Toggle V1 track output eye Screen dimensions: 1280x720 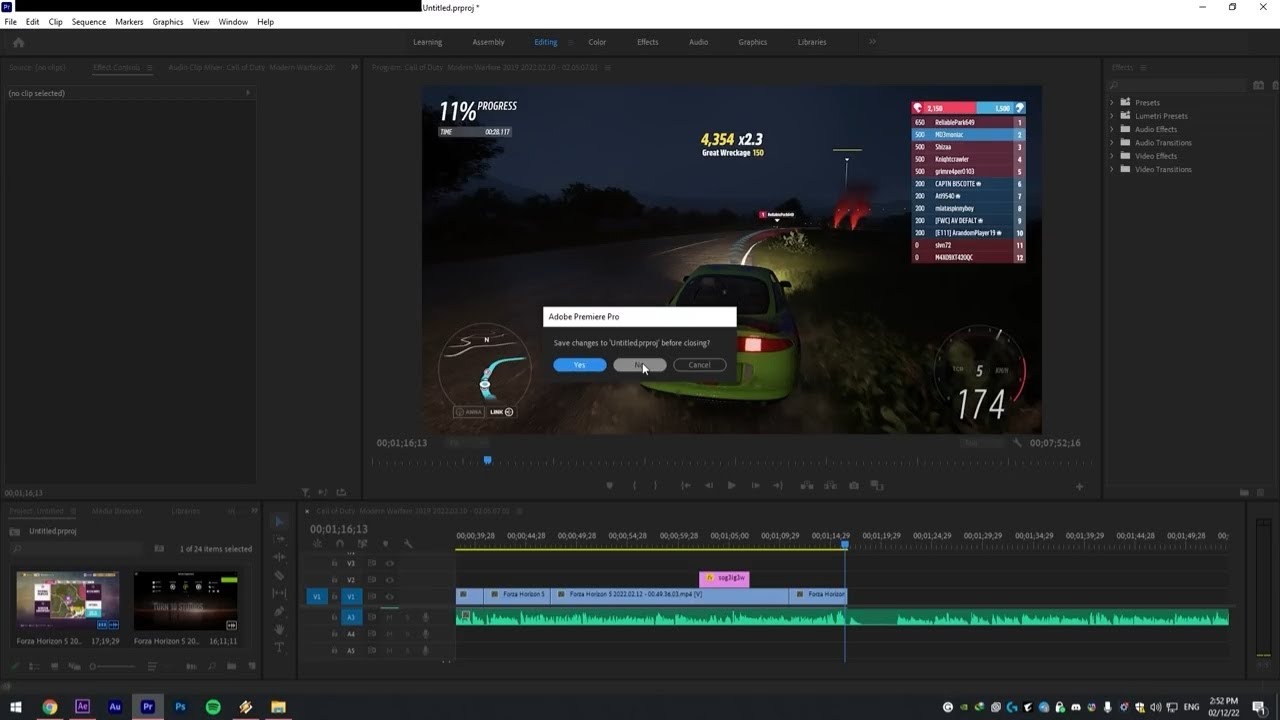click(x=389, y=596)
